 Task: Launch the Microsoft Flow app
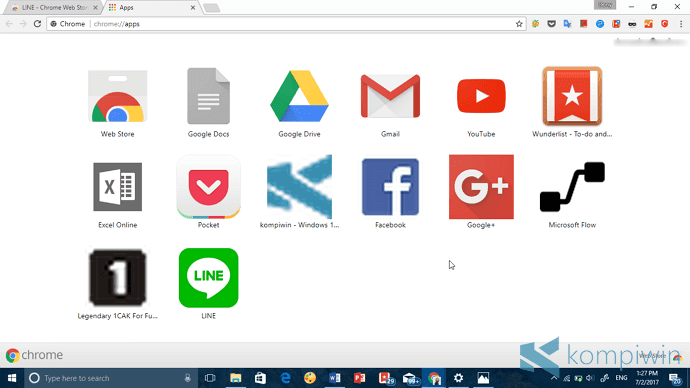pos(572,187)
